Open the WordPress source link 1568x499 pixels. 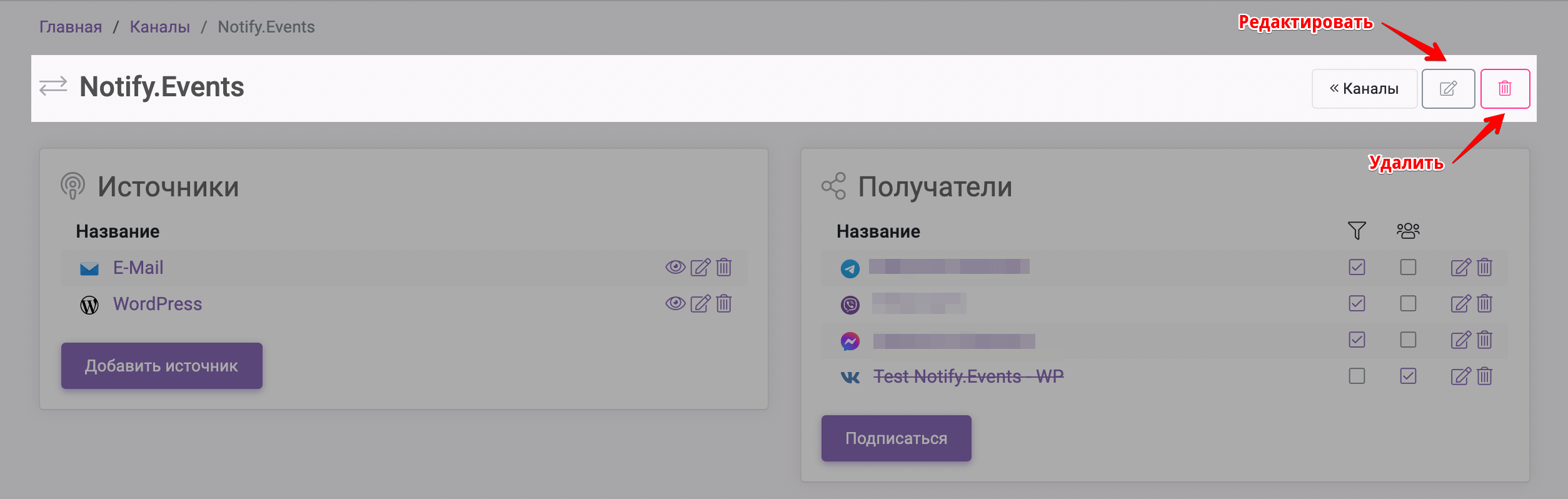pos(158,304)
